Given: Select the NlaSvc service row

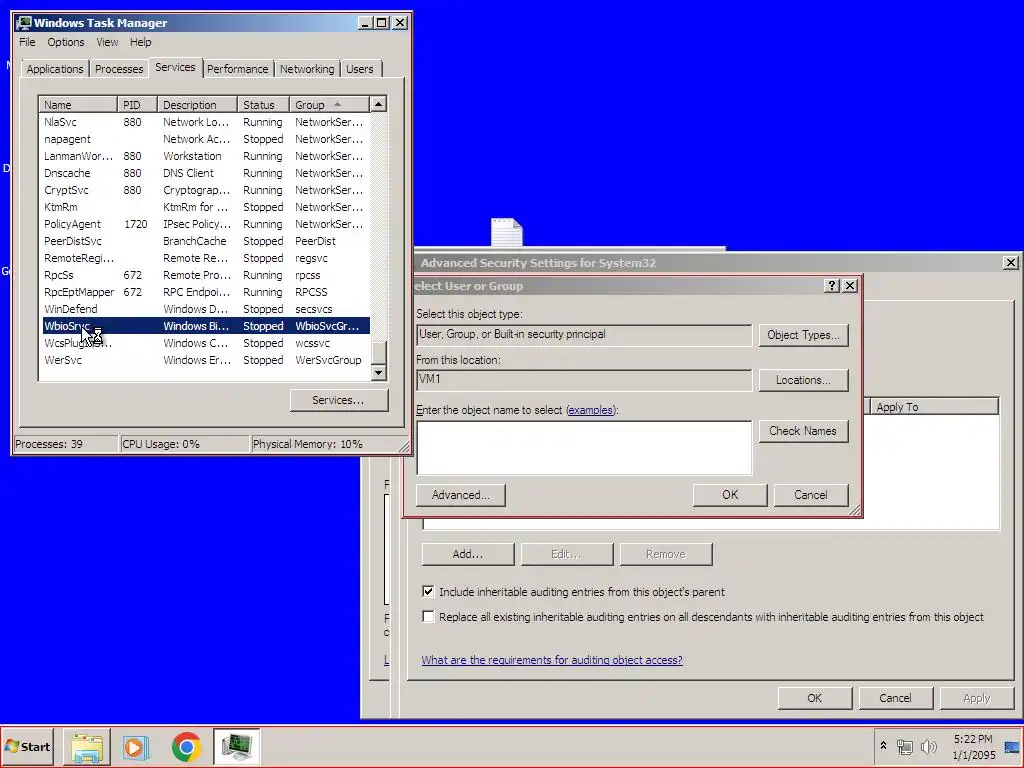Looking at the screenshot, I should pyautogui.click(x=206, y=122).
